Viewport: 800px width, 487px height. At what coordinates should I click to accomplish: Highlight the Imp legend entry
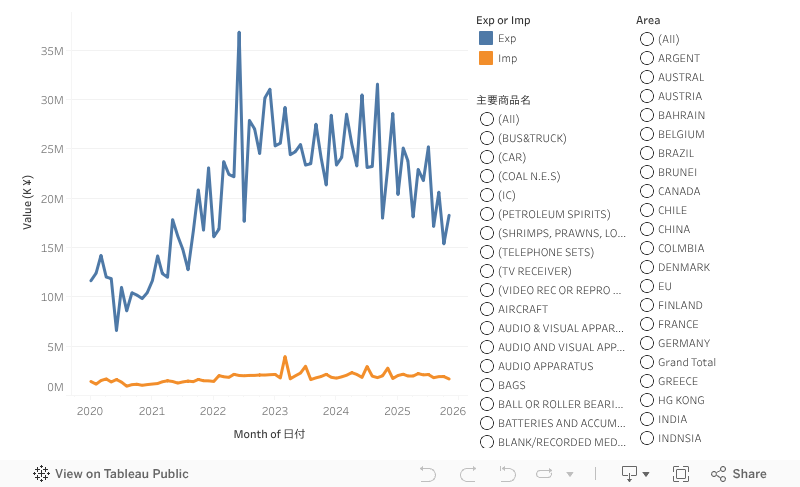(x=507, y=59)
